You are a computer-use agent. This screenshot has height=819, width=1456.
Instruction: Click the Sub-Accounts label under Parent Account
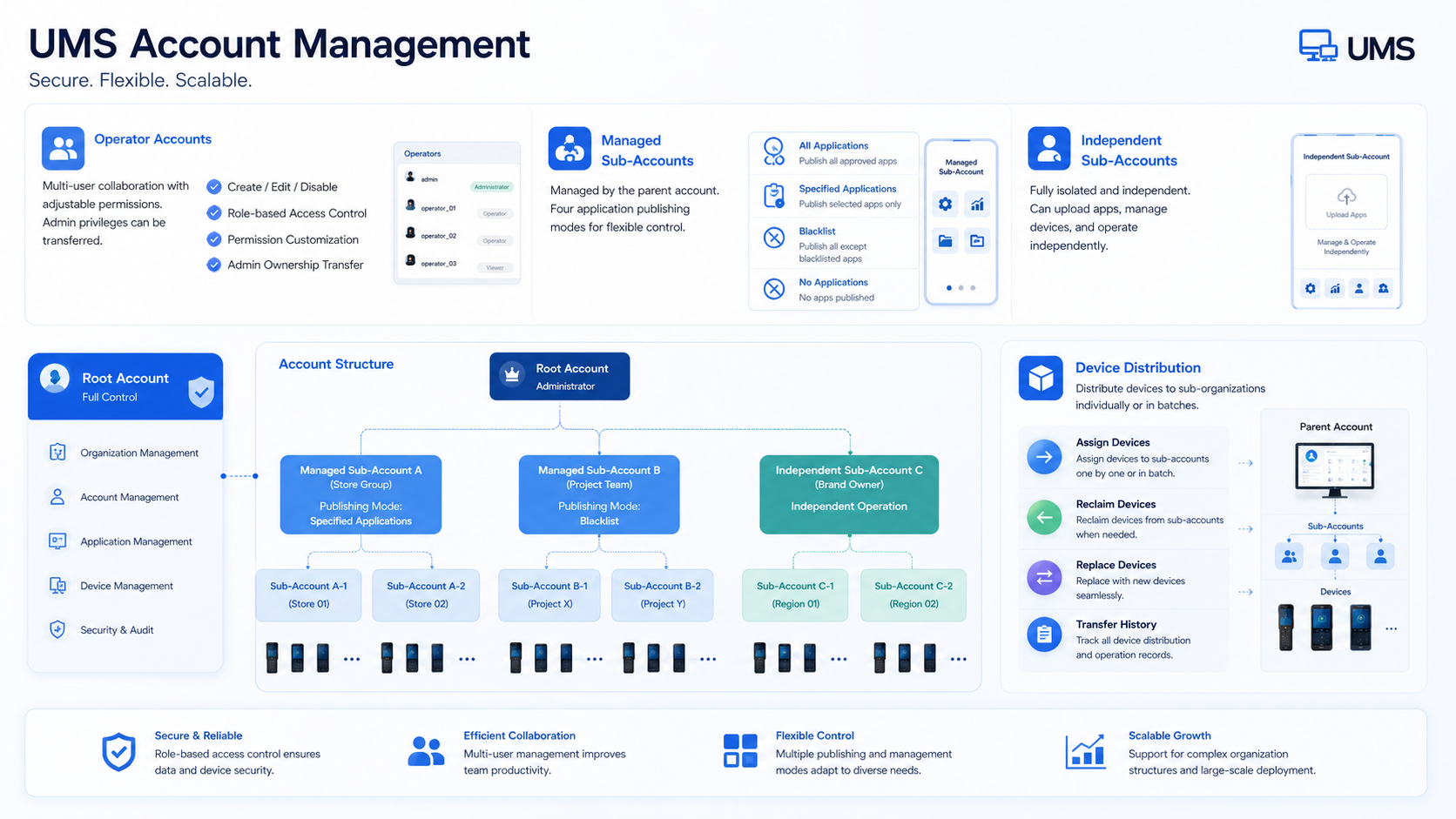point(1335,526)
